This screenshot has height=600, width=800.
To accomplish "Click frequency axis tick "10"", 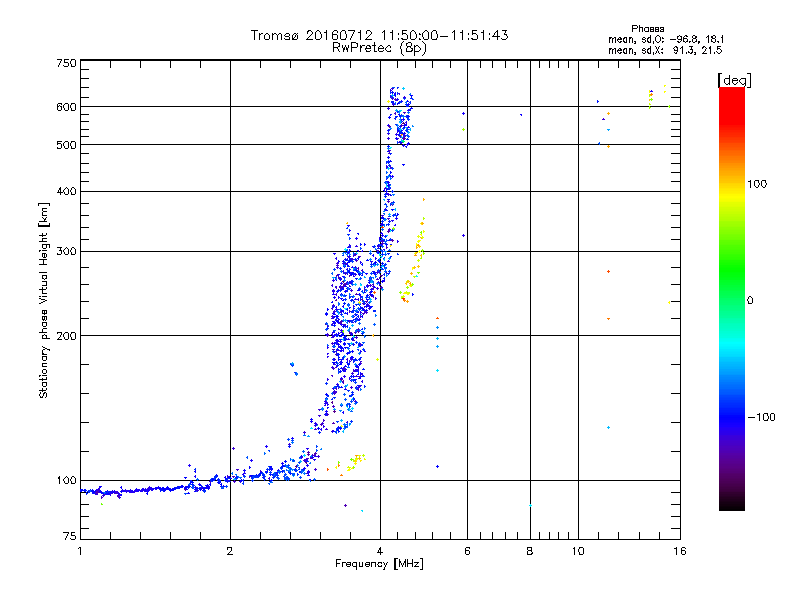I will pos(578,551).
